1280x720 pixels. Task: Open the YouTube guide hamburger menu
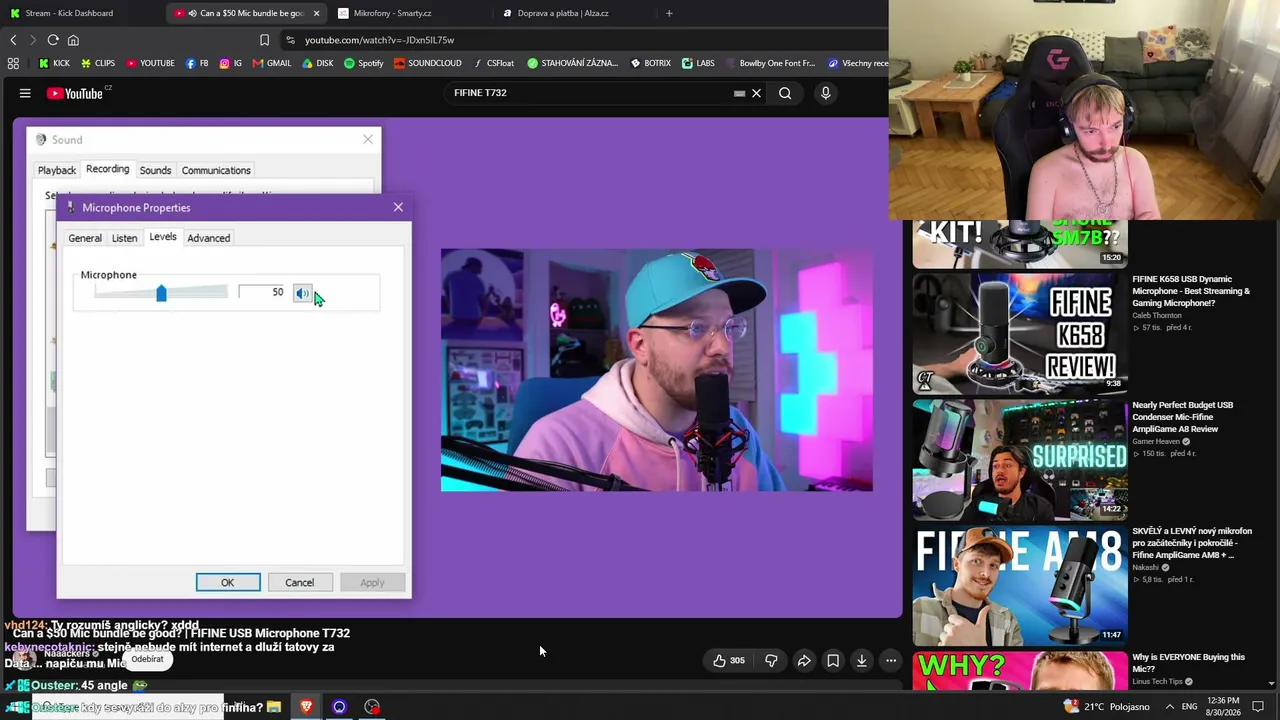point(25,93)
